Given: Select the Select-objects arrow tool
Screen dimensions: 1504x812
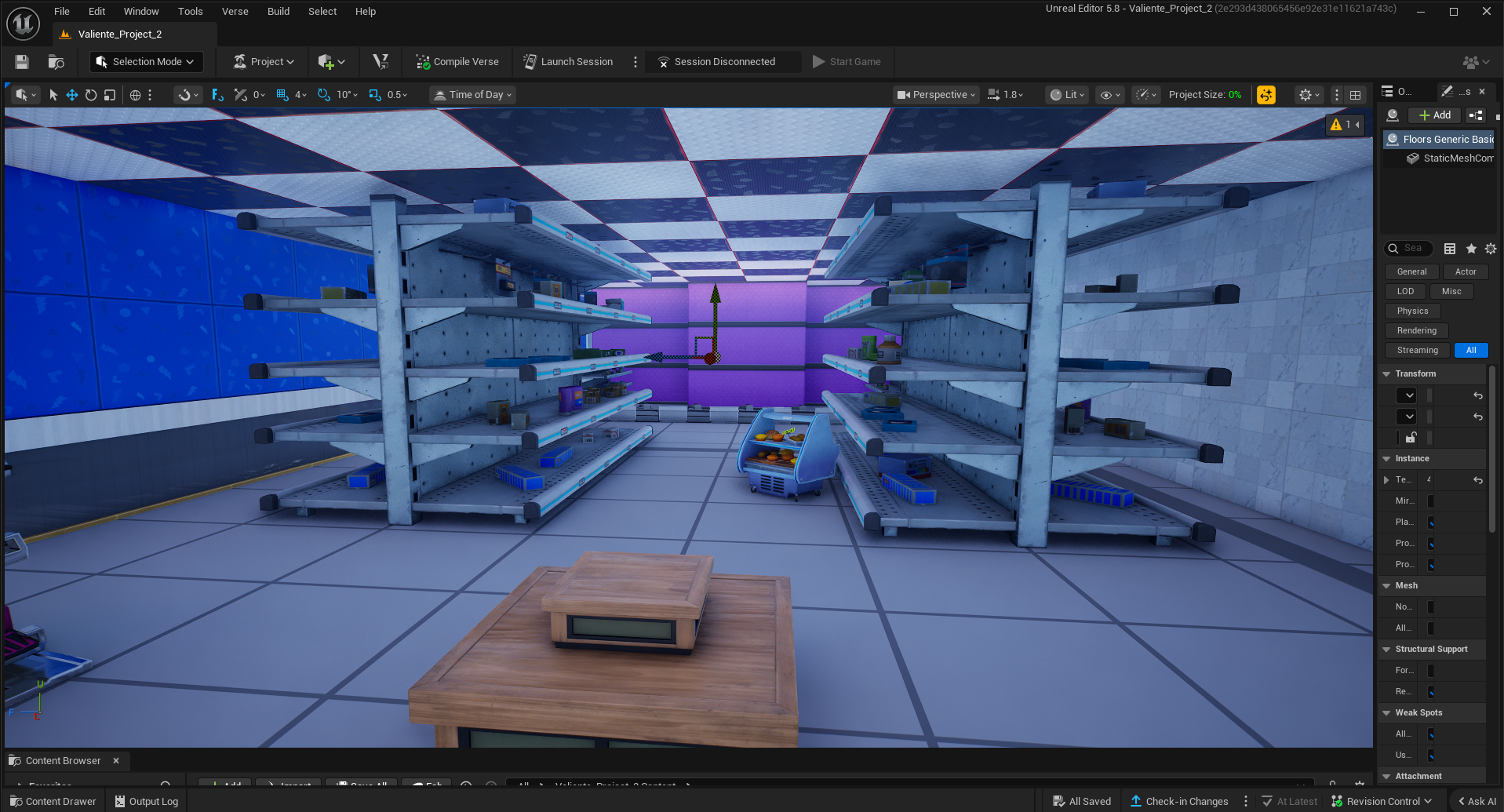Looking at the screenshot, I should pos(53,95).
